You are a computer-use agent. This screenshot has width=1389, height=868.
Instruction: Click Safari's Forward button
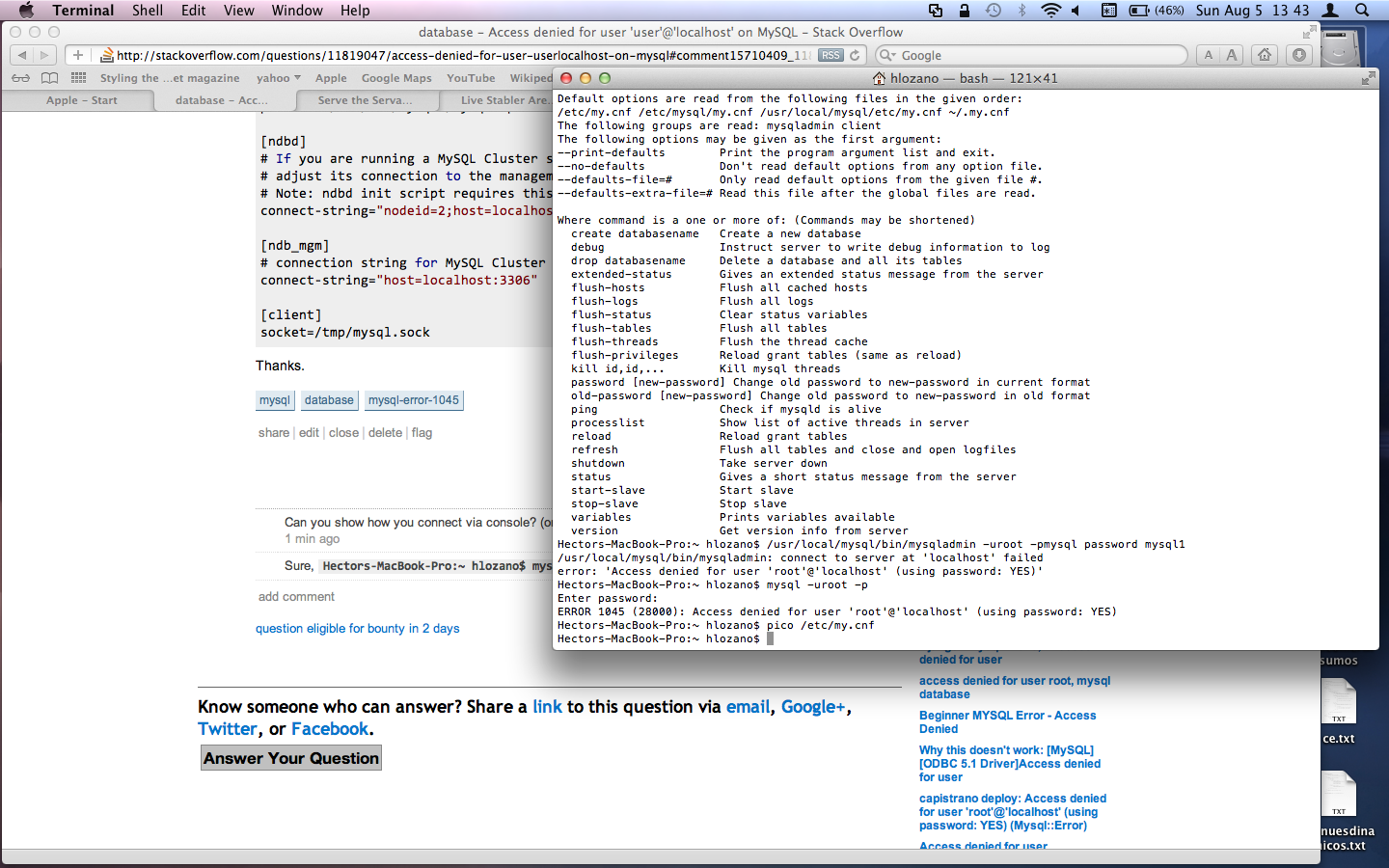(44, 55)
